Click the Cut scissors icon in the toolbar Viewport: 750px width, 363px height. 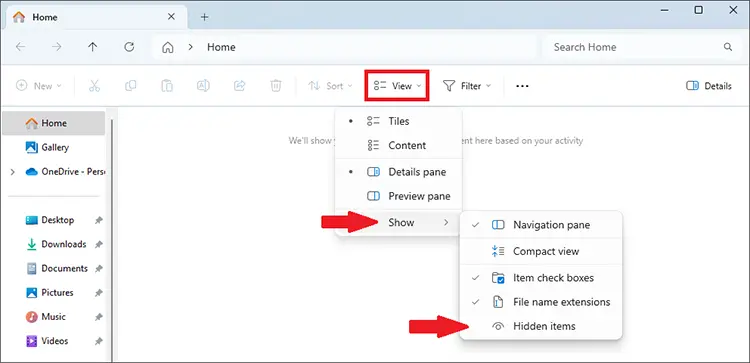(x=94, y=86)
